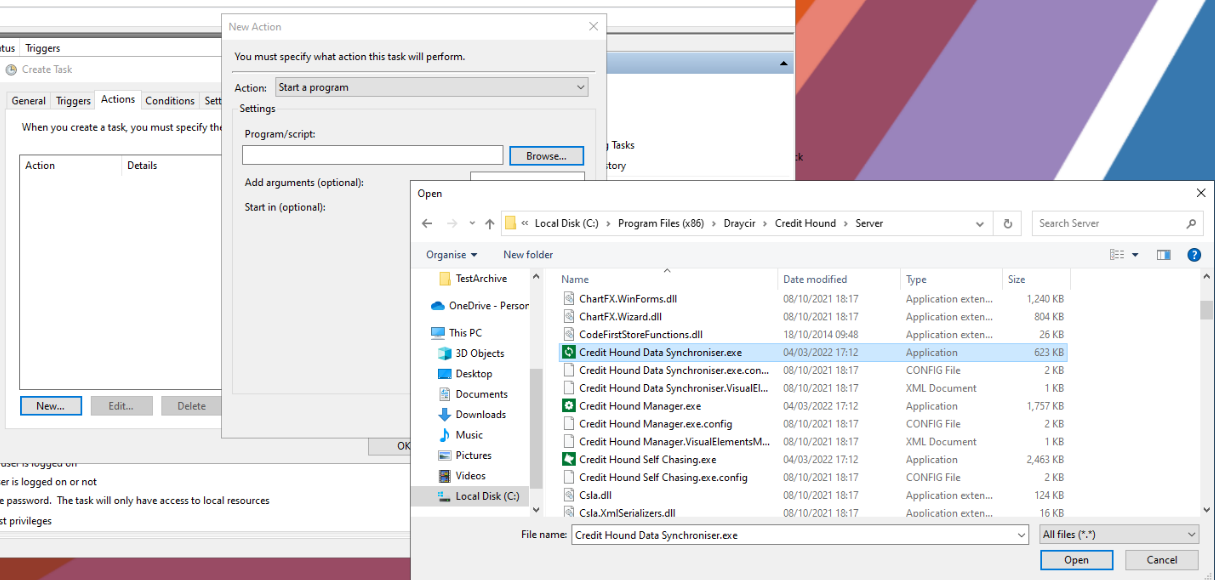Viewport: 1215px width, 580px height.
Task: Click the Open button in file dialog
Action: coord(1076,560)
